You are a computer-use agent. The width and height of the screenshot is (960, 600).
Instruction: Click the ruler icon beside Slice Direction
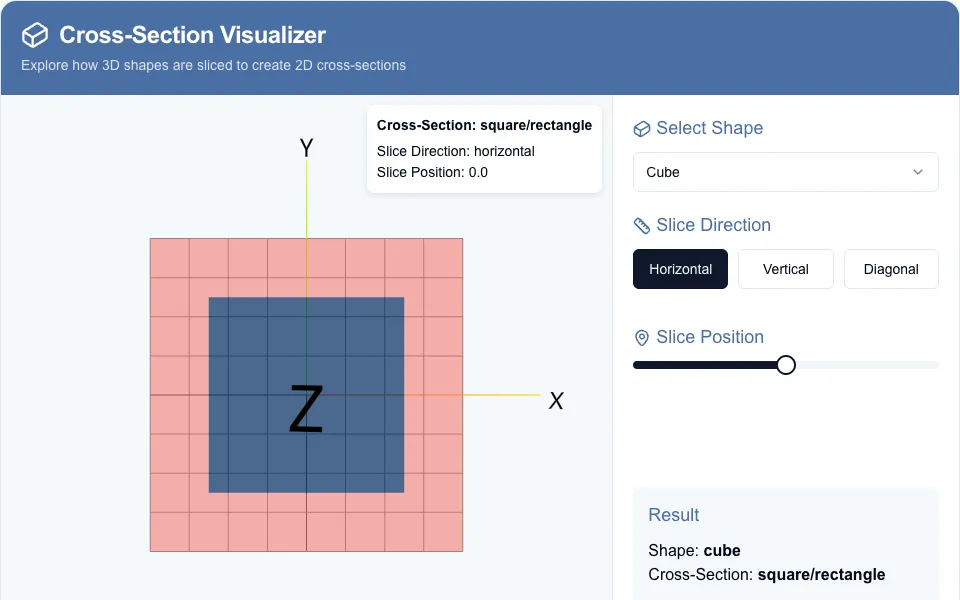tap(641, 226)
